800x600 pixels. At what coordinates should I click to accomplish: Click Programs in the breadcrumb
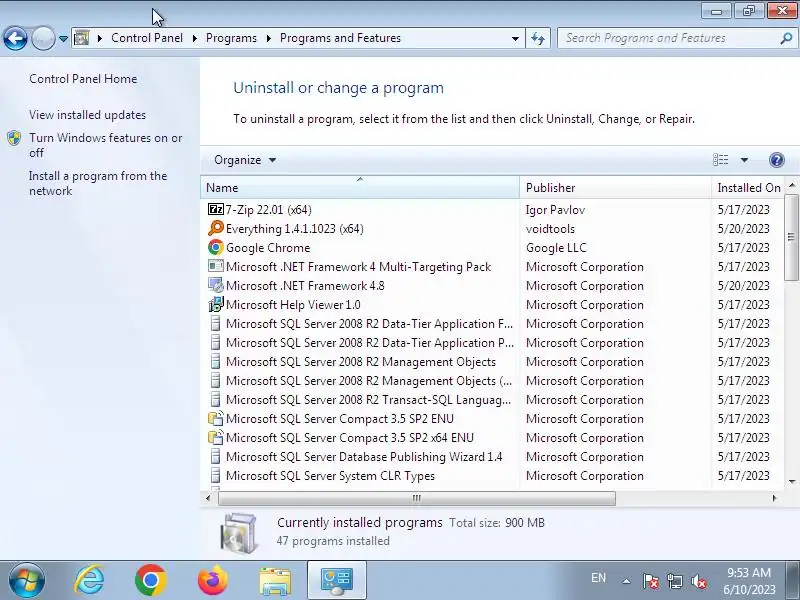[231, 38]
